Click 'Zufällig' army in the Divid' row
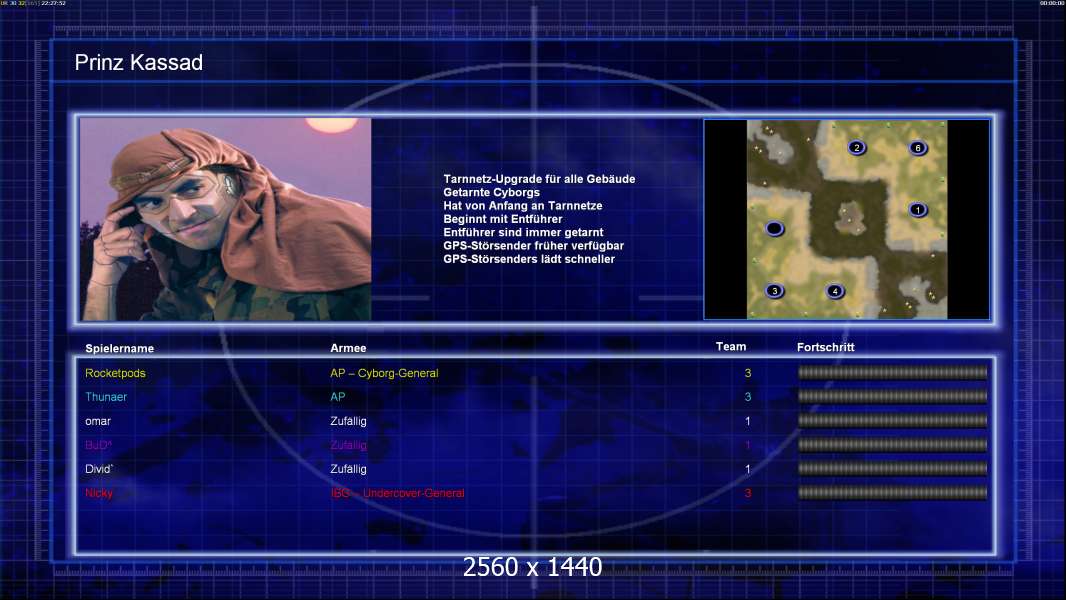Viewport: 1066px width, 600px height. (348, 469)
